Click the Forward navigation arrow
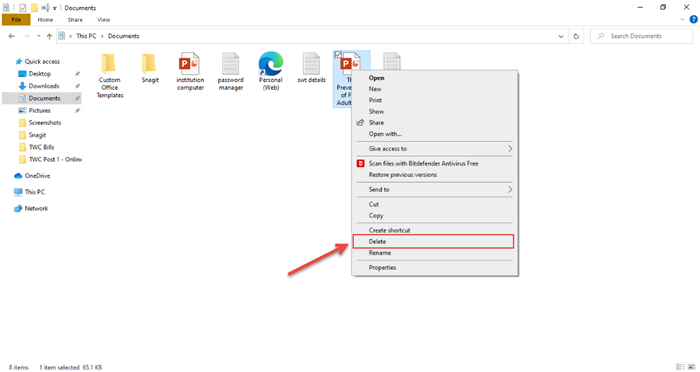Viewport: 700px width, 372px height. [x=27, y=36]
